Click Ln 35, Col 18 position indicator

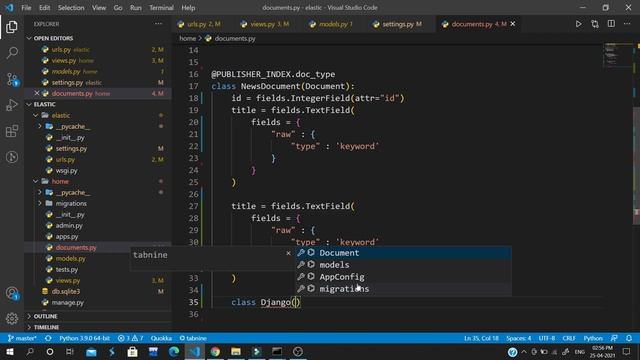coord(481,338)
